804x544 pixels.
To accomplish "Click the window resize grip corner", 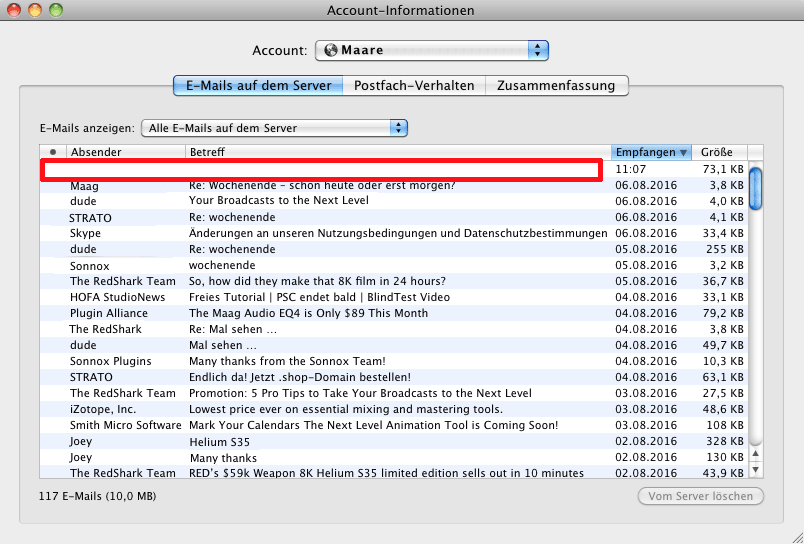I will (x=796, y=536).
